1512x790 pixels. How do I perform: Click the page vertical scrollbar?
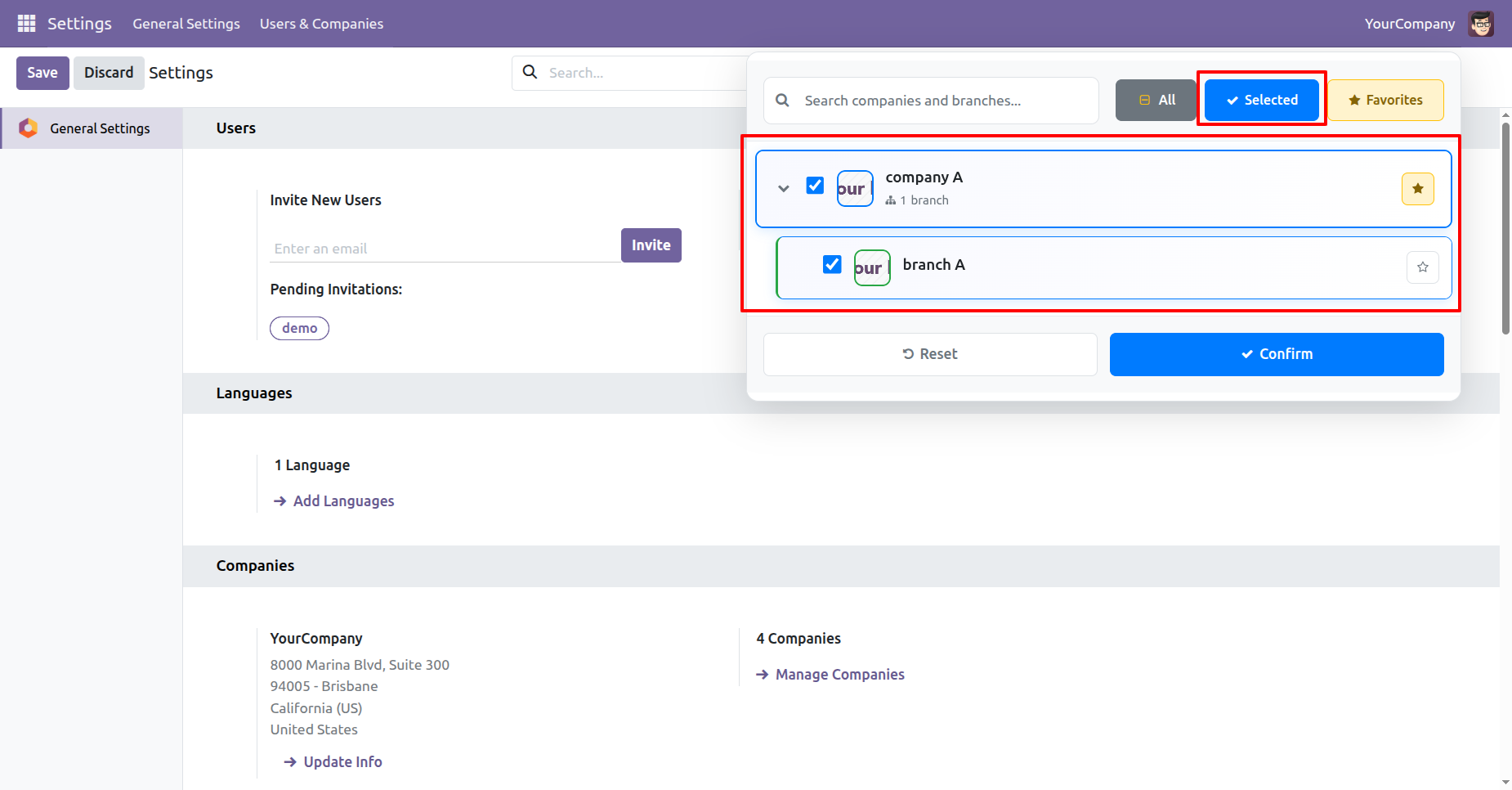pos(1505,229)
